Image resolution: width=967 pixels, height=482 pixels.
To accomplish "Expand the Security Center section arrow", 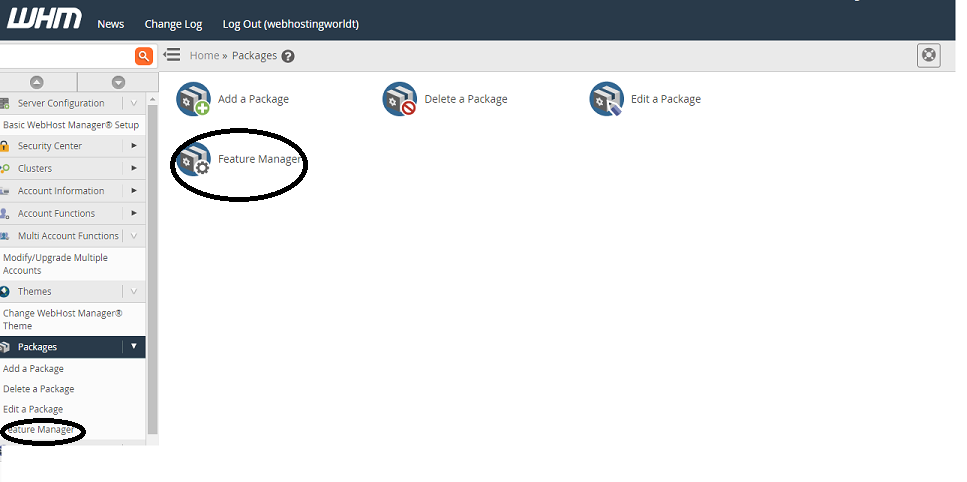I will [x=134, y=146].
